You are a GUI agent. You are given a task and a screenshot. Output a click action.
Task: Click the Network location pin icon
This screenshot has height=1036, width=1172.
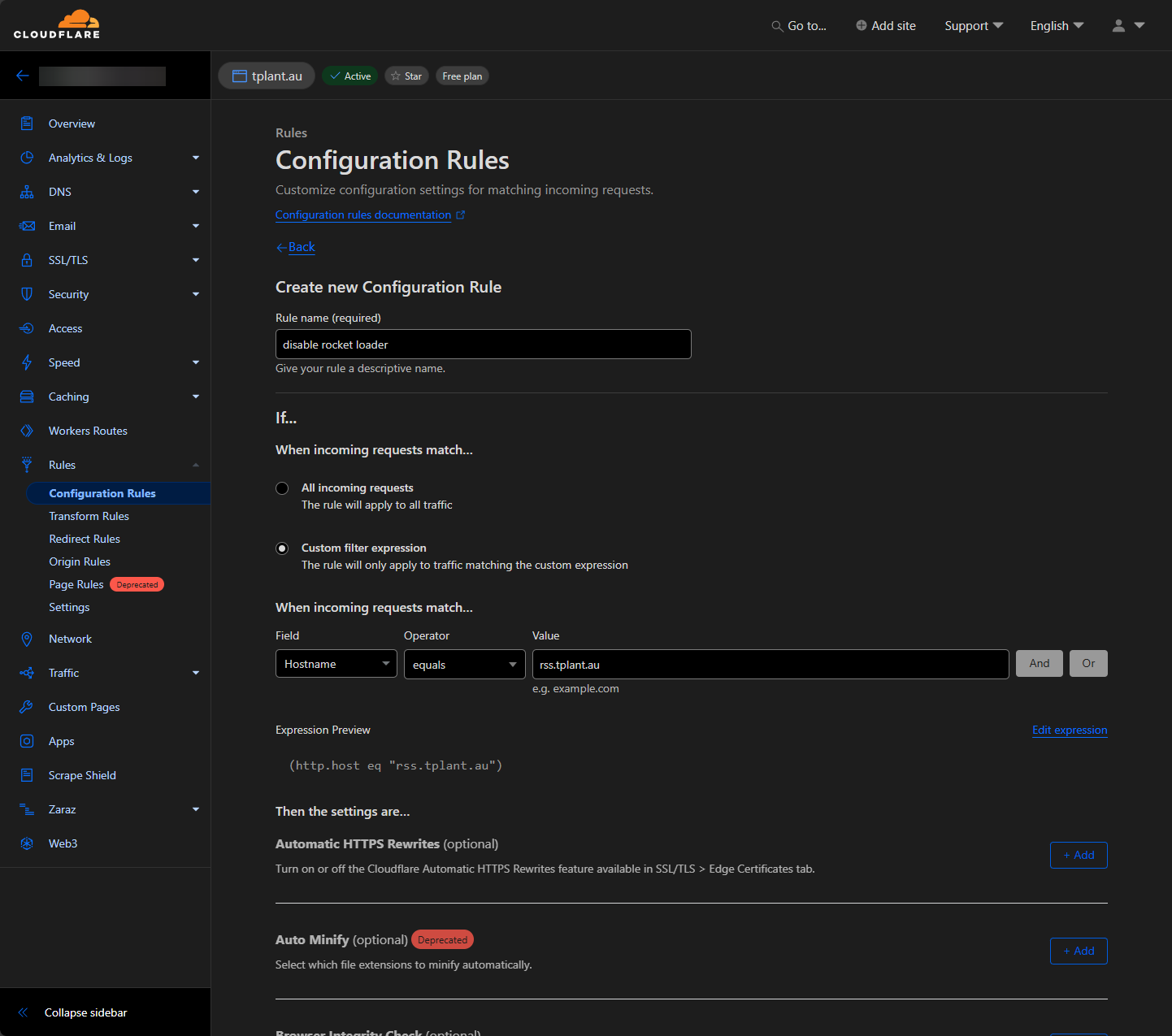(x=27, y=639)
